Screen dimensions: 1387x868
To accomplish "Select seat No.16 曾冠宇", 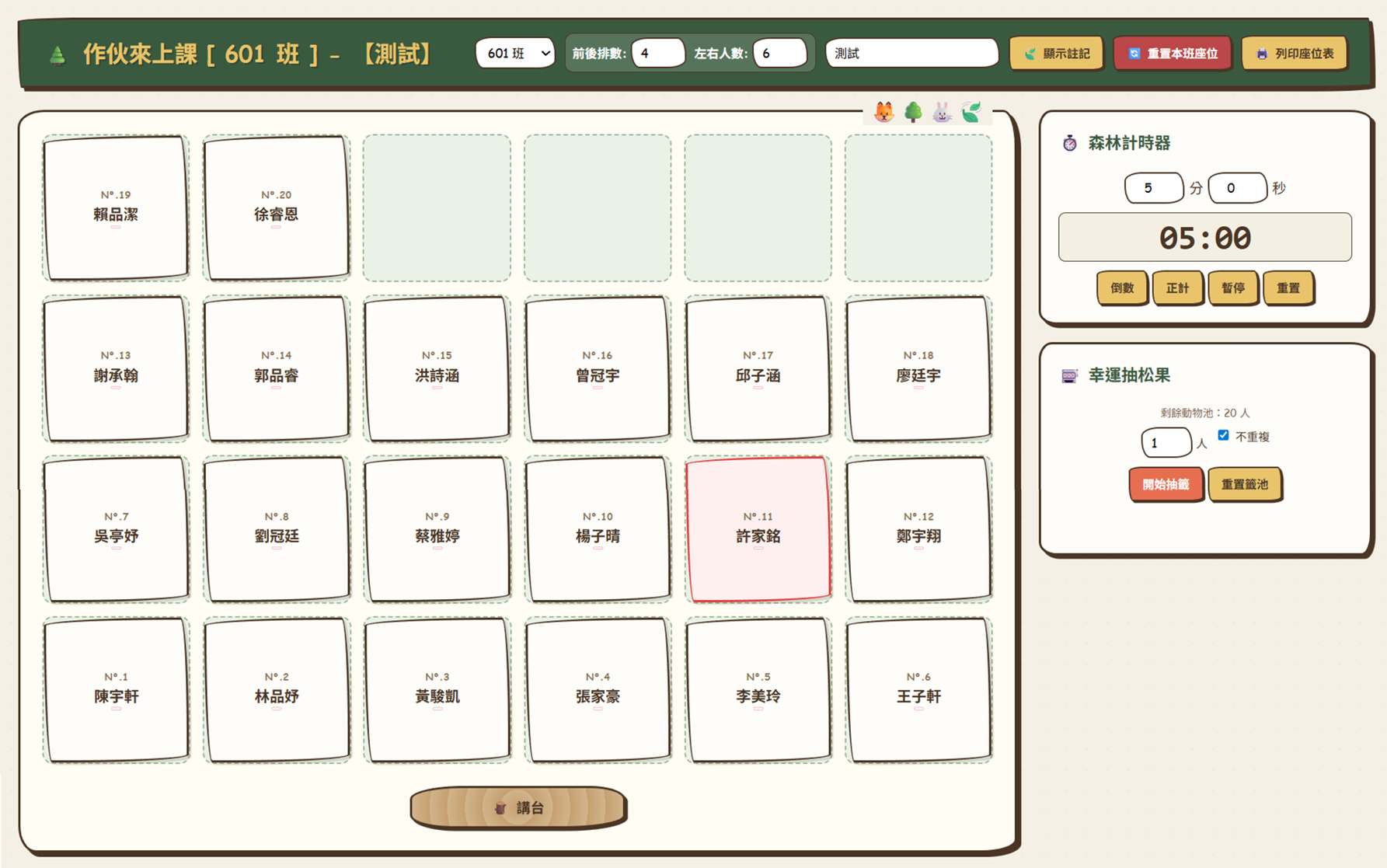I will pyautogui.click(x=598, y=368).
